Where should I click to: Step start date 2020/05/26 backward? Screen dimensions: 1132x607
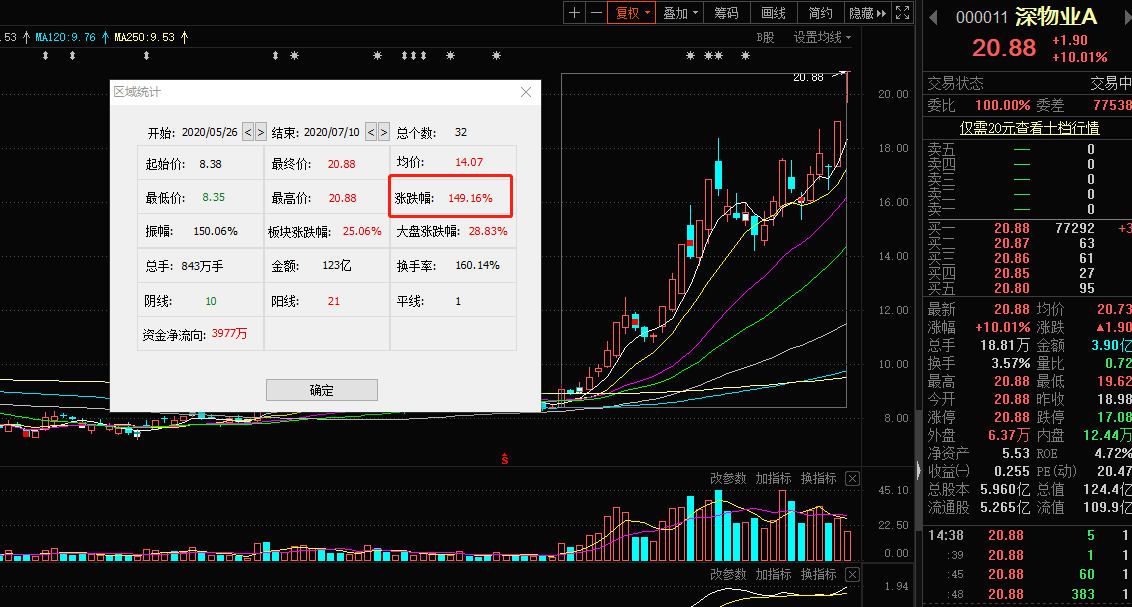[x=248, y=132]
